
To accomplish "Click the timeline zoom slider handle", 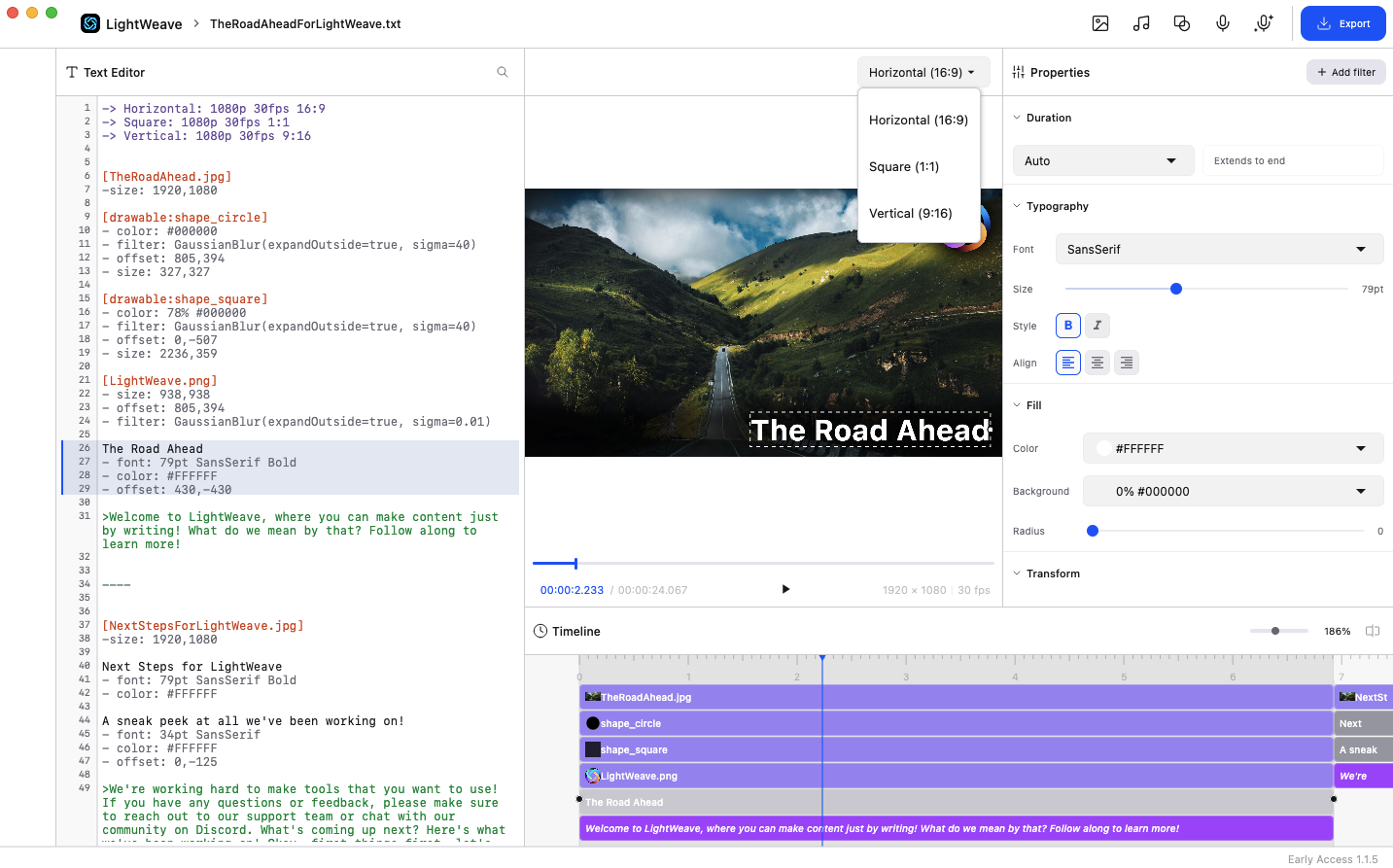I will click(x=1275, y=631).
